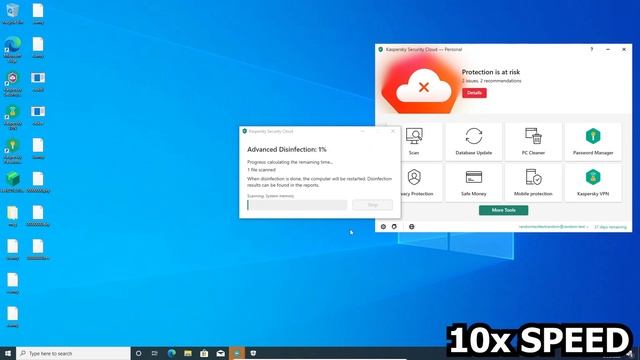Start Database Update in Kaspersky
The width and height of the screenshot is (640, 360).
coord(473,142)
